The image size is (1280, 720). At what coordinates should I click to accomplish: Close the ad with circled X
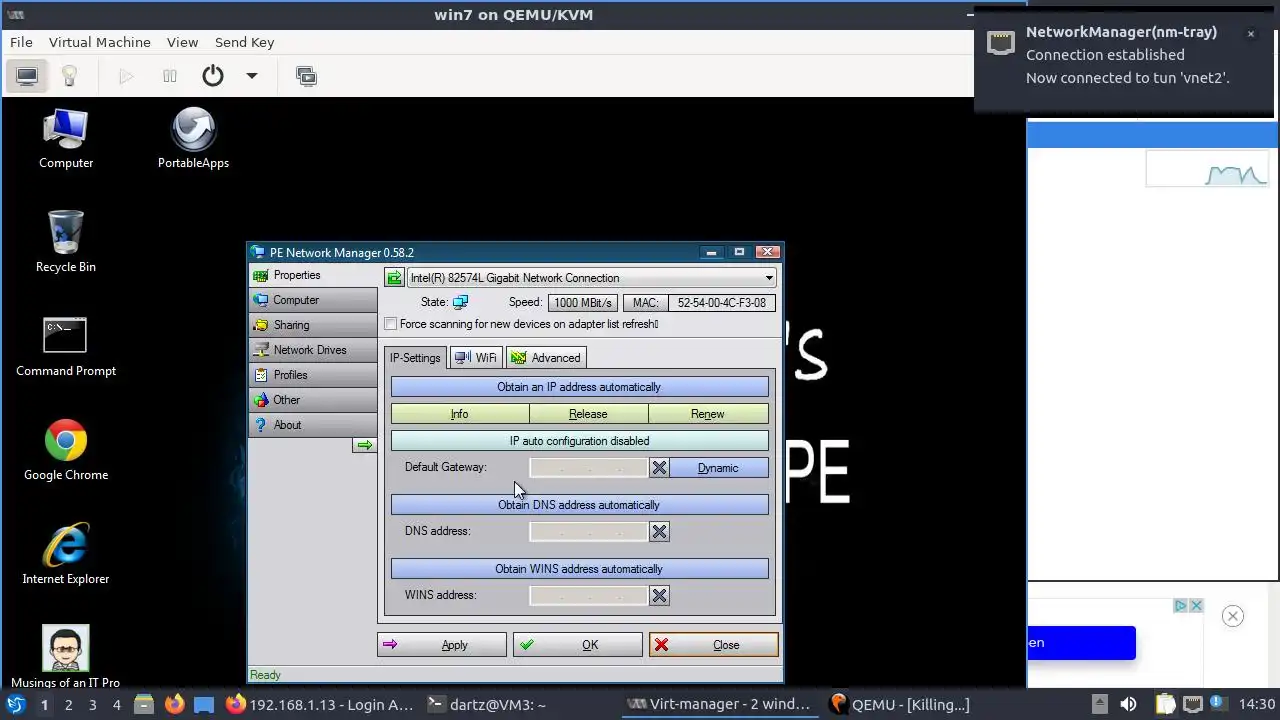pos(1232,616)
